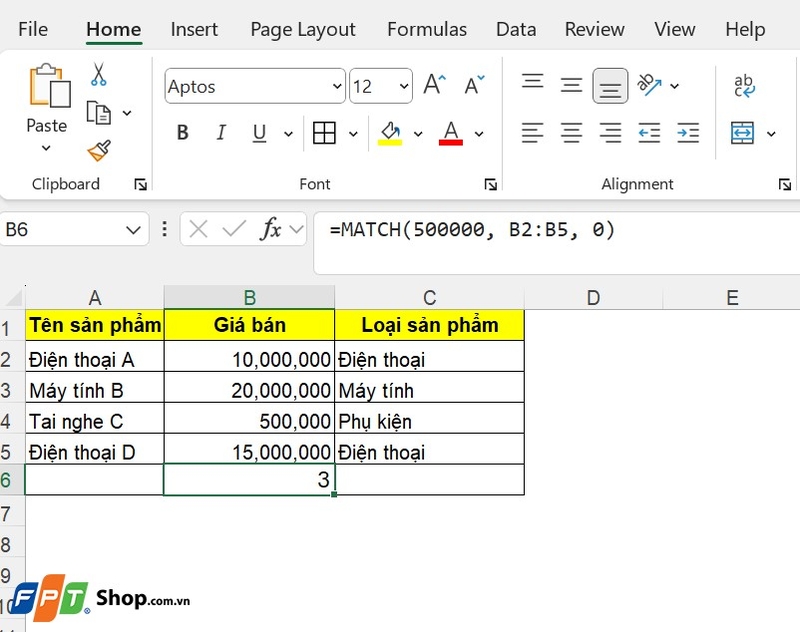Switch to the Formulas ribbon tab
The width and height of the screenshot is (800, 632).
[x=427, y=30]
